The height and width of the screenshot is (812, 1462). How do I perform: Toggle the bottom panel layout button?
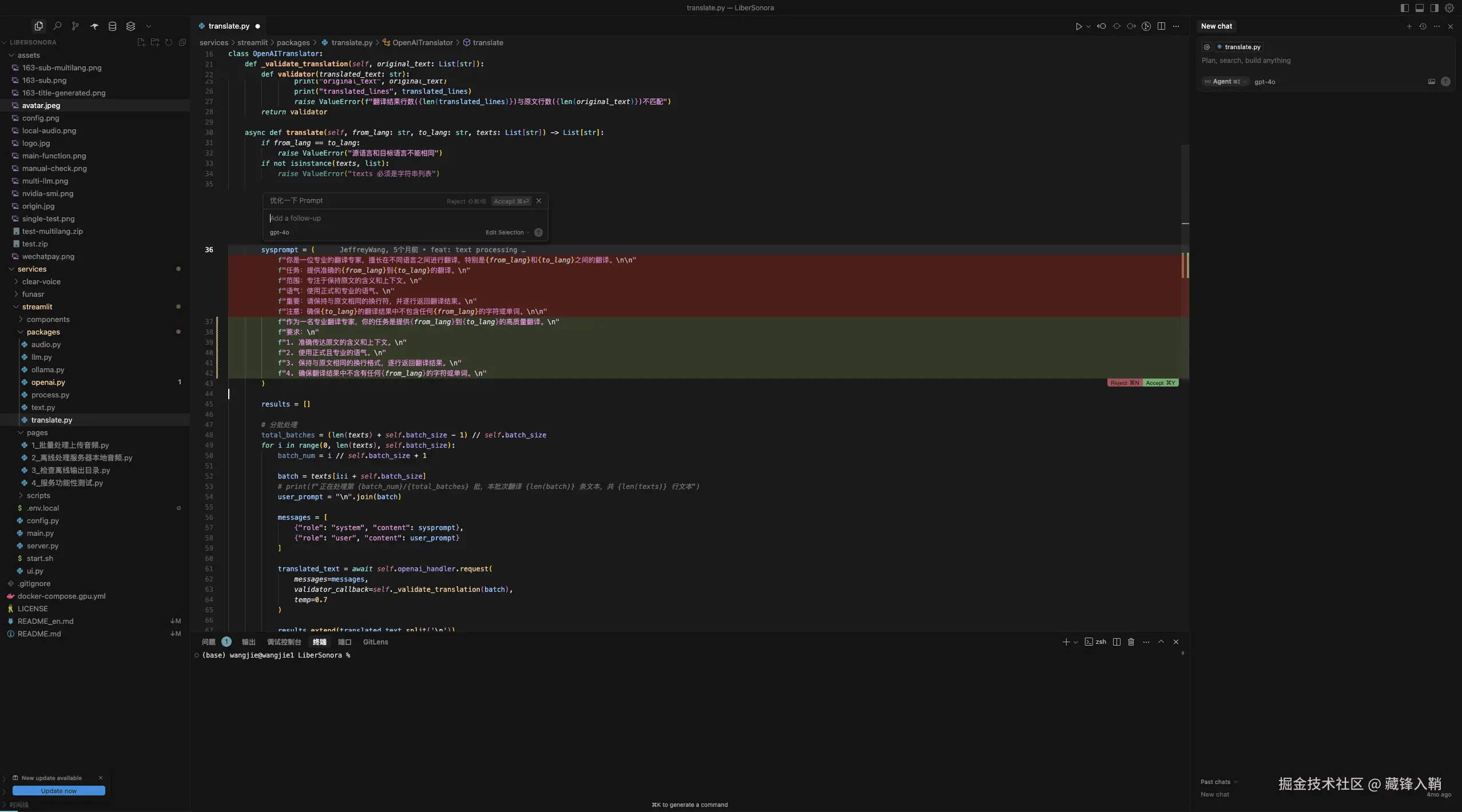[1420, 8]
